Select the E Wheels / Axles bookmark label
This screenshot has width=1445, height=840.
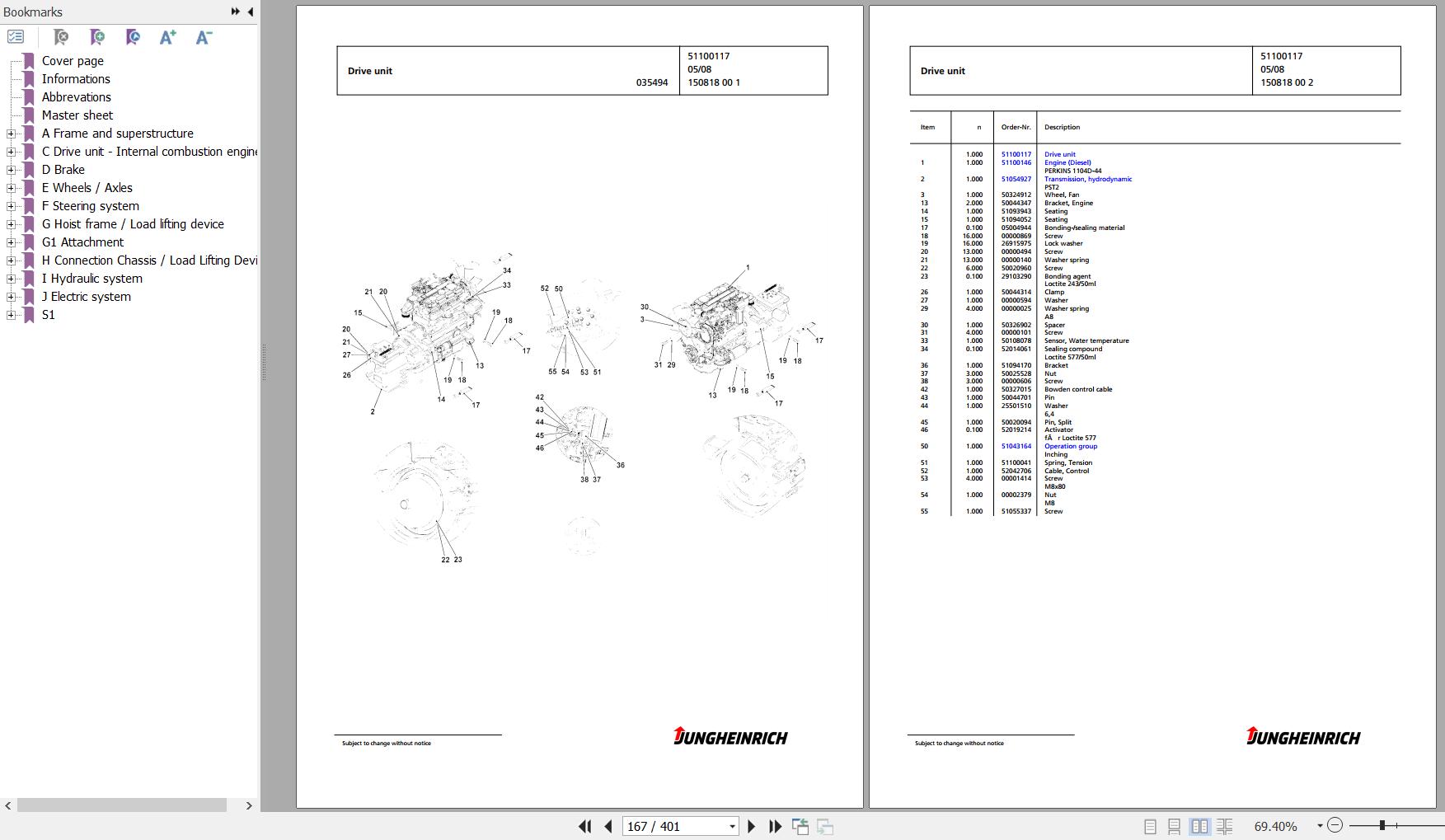click(x=87, y=188)
